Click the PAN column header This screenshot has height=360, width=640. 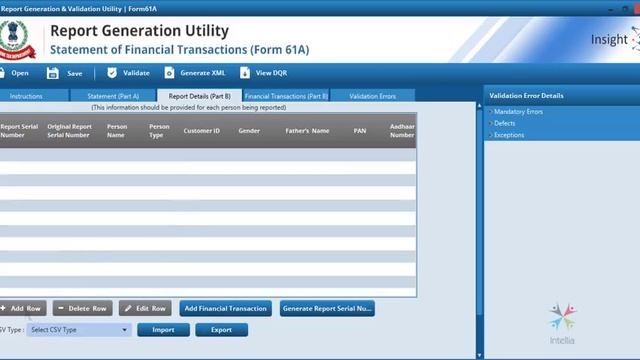click(360, 131)
